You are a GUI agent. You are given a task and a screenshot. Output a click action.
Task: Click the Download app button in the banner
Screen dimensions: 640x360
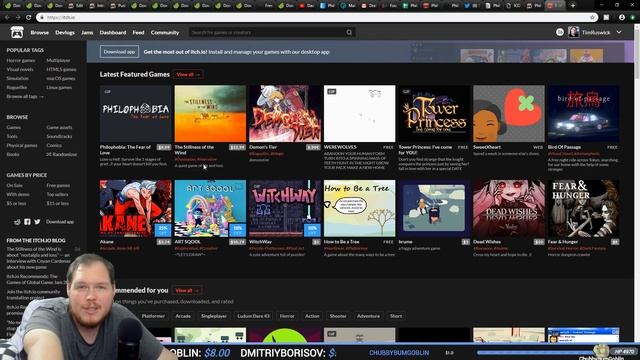click(119, 52)
